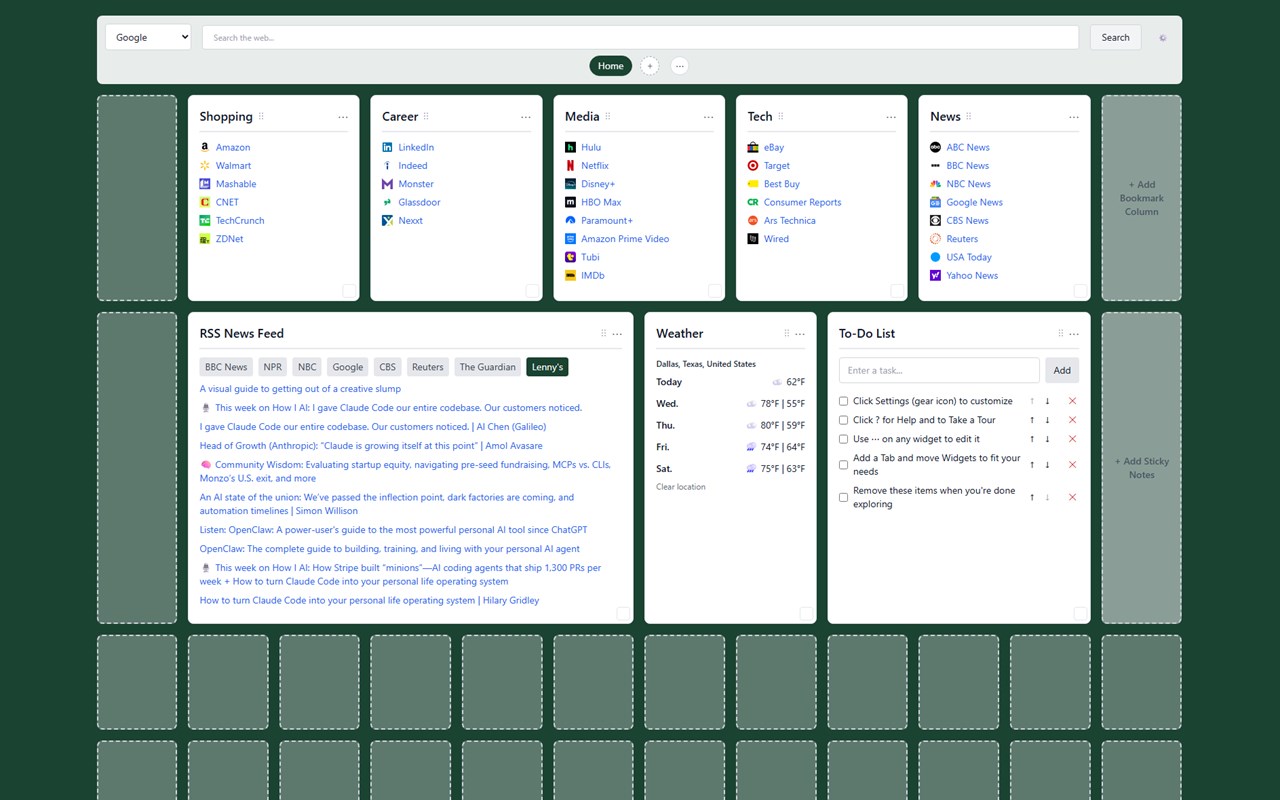Viewport: 1280px width, 800px height.
Task: Open the Weather widget options menu
Action: point(800,334)
